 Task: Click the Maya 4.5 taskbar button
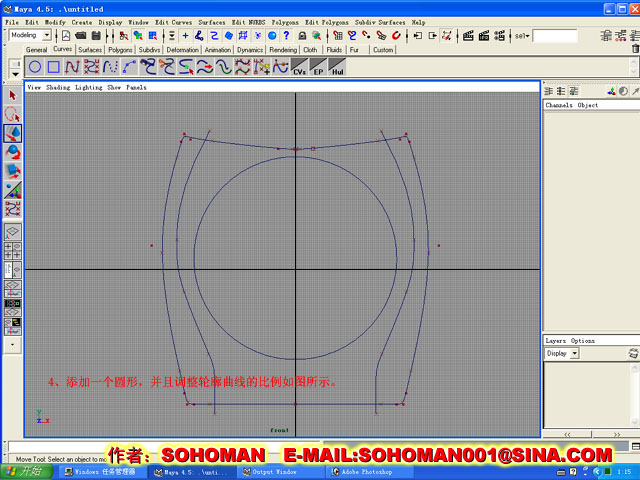192,472
